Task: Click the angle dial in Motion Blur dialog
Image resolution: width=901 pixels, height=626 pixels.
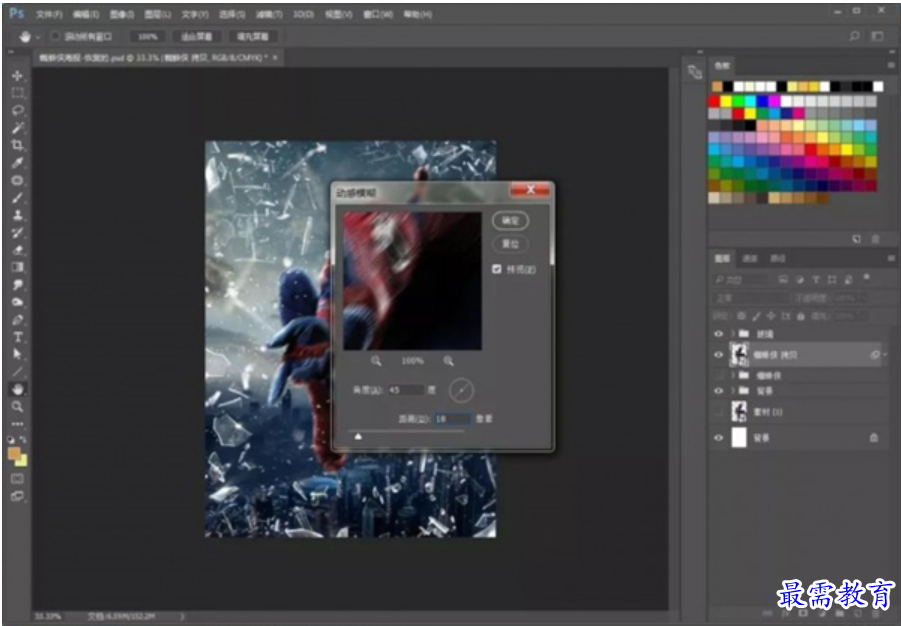Action: coord(461,391)
